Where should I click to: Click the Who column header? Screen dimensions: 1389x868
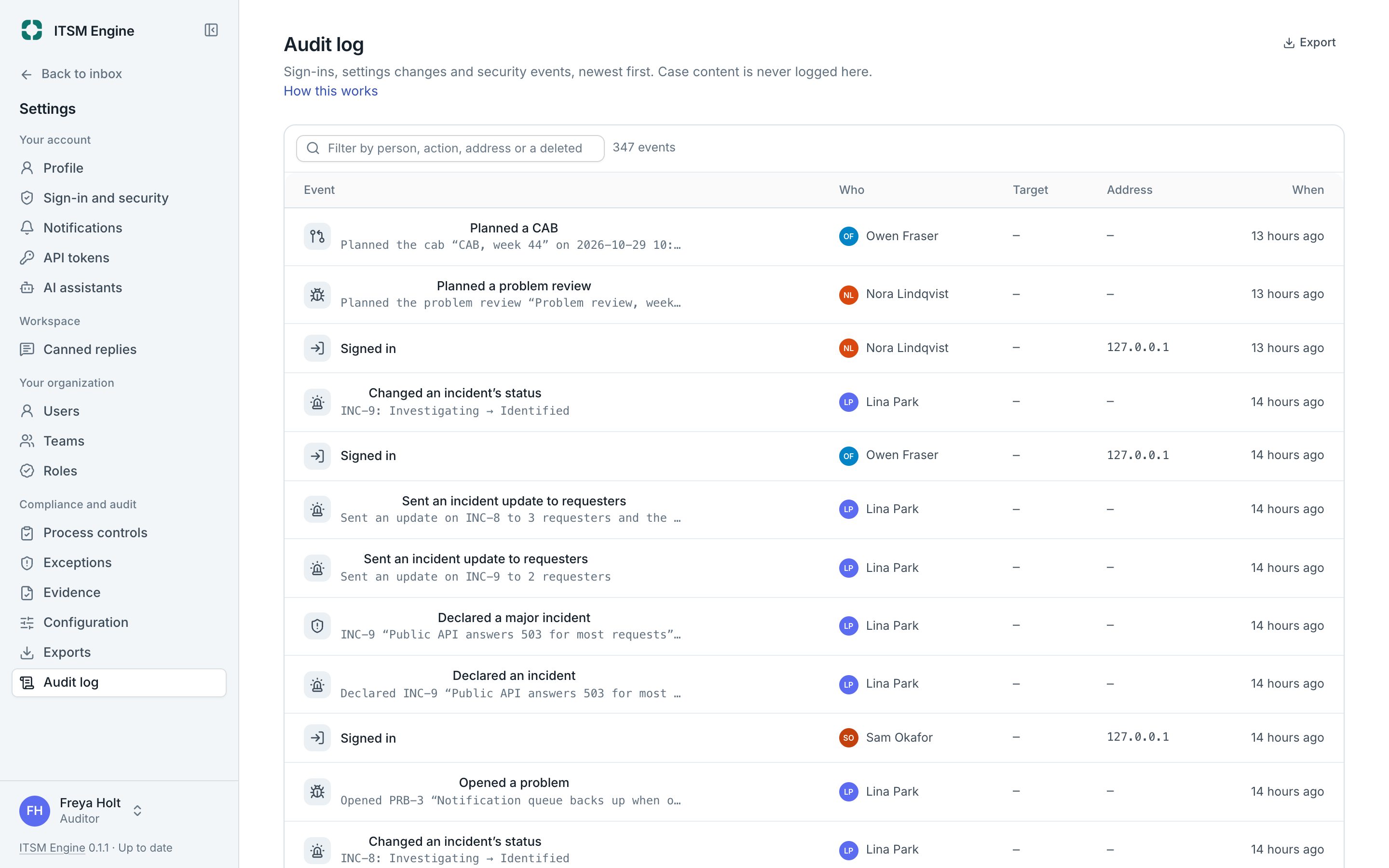click(x=851, y=190)
